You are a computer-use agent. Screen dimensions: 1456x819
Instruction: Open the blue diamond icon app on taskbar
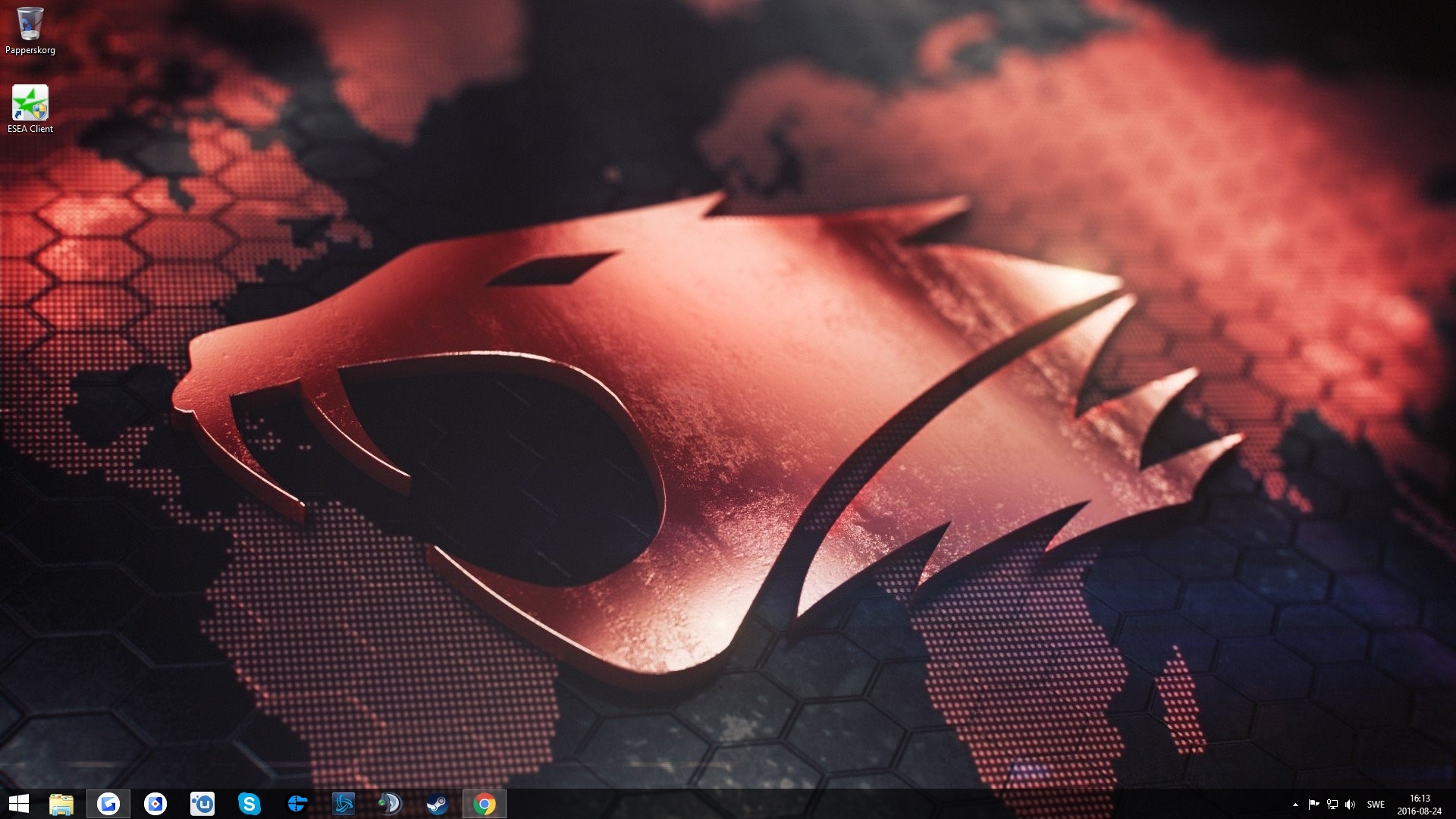(x=155, y=804)
